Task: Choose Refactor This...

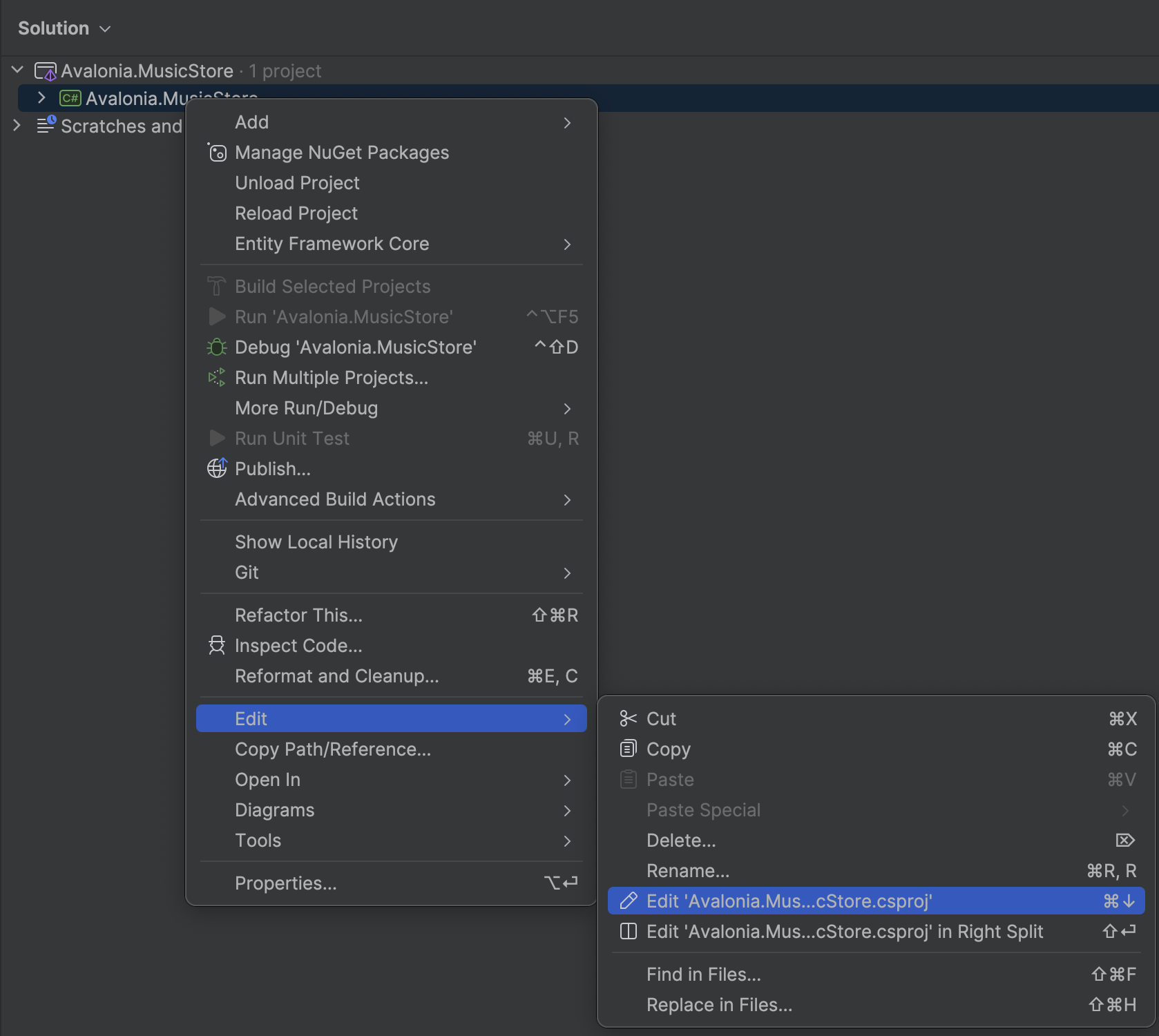Action: pos(392,615)
